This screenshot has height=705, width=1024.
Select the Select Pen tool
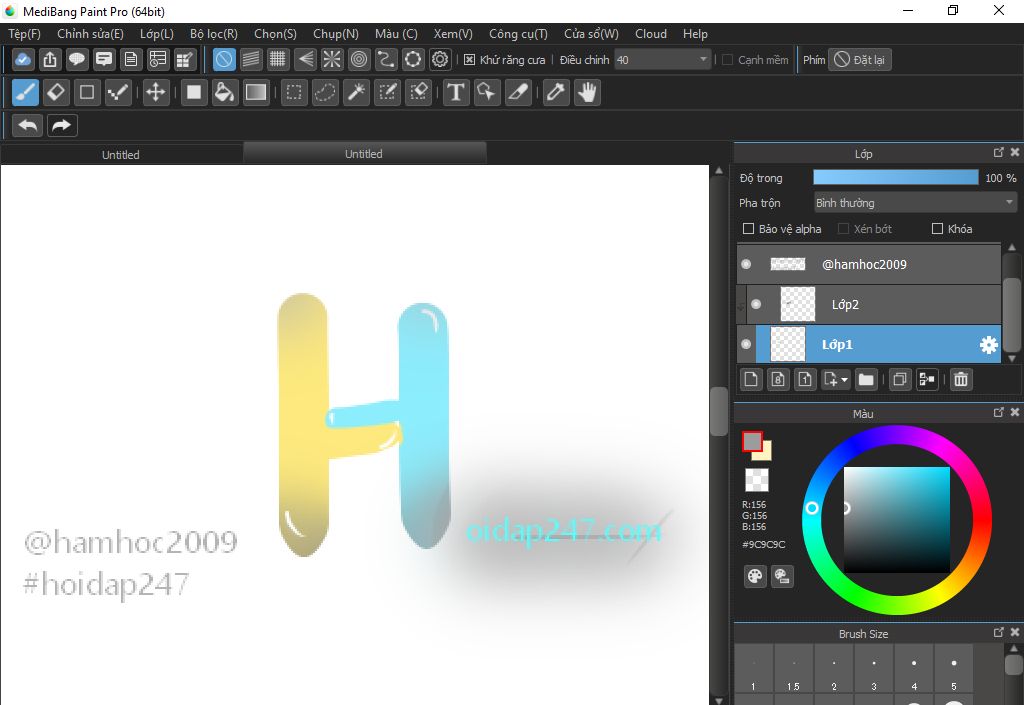[388, 92]
